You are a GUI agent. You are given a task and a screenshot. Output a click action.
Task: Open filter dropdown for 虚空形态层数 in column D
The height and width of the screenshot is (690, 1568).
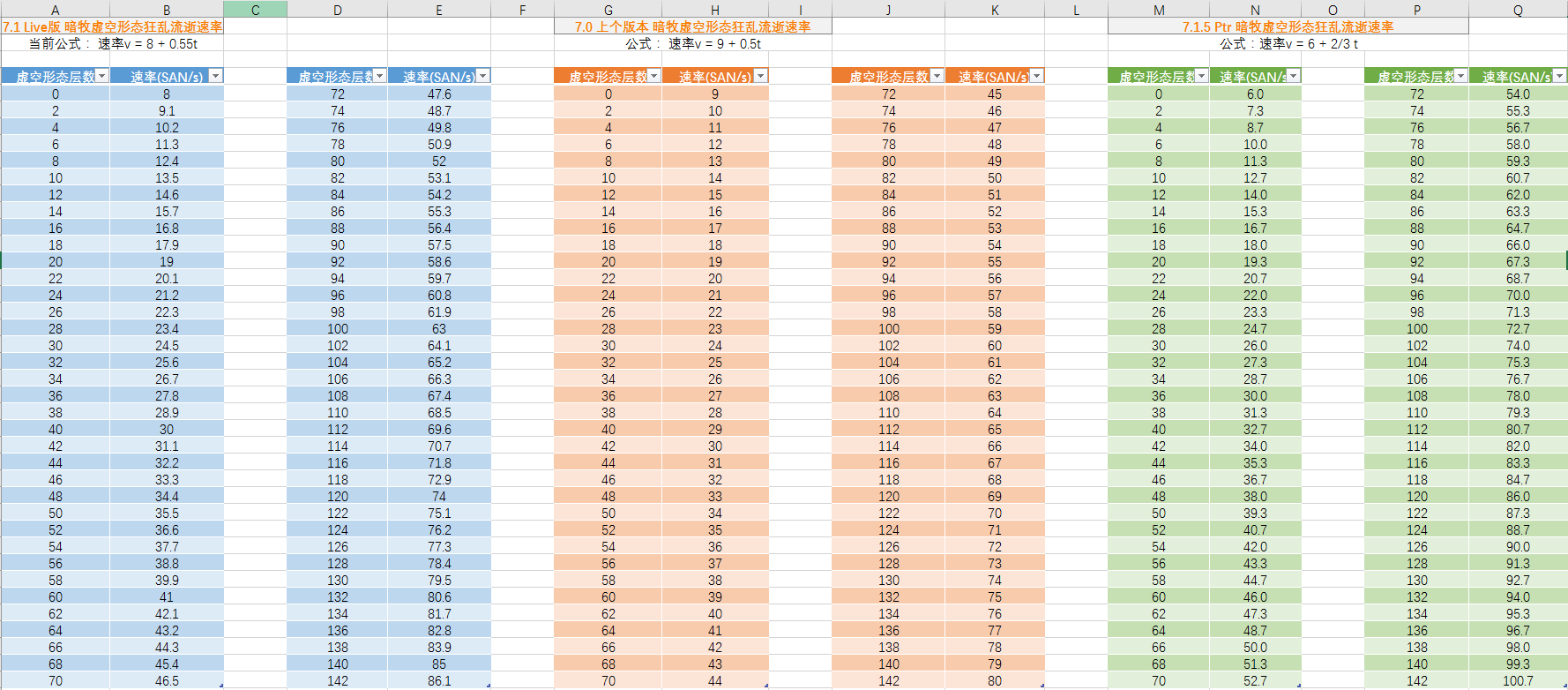380,77
